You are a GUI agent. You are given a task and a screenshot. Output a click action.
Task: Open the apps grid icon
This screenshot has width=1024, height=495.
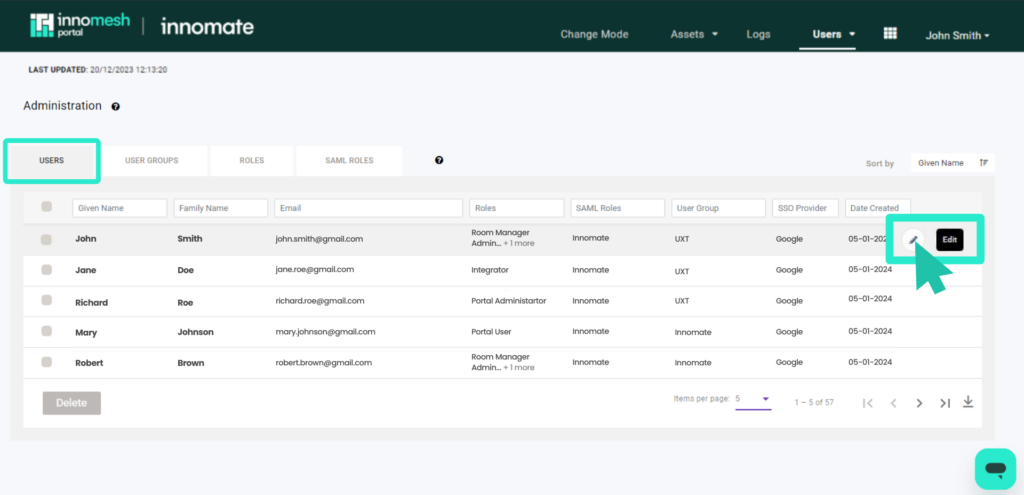coord(889,33)
